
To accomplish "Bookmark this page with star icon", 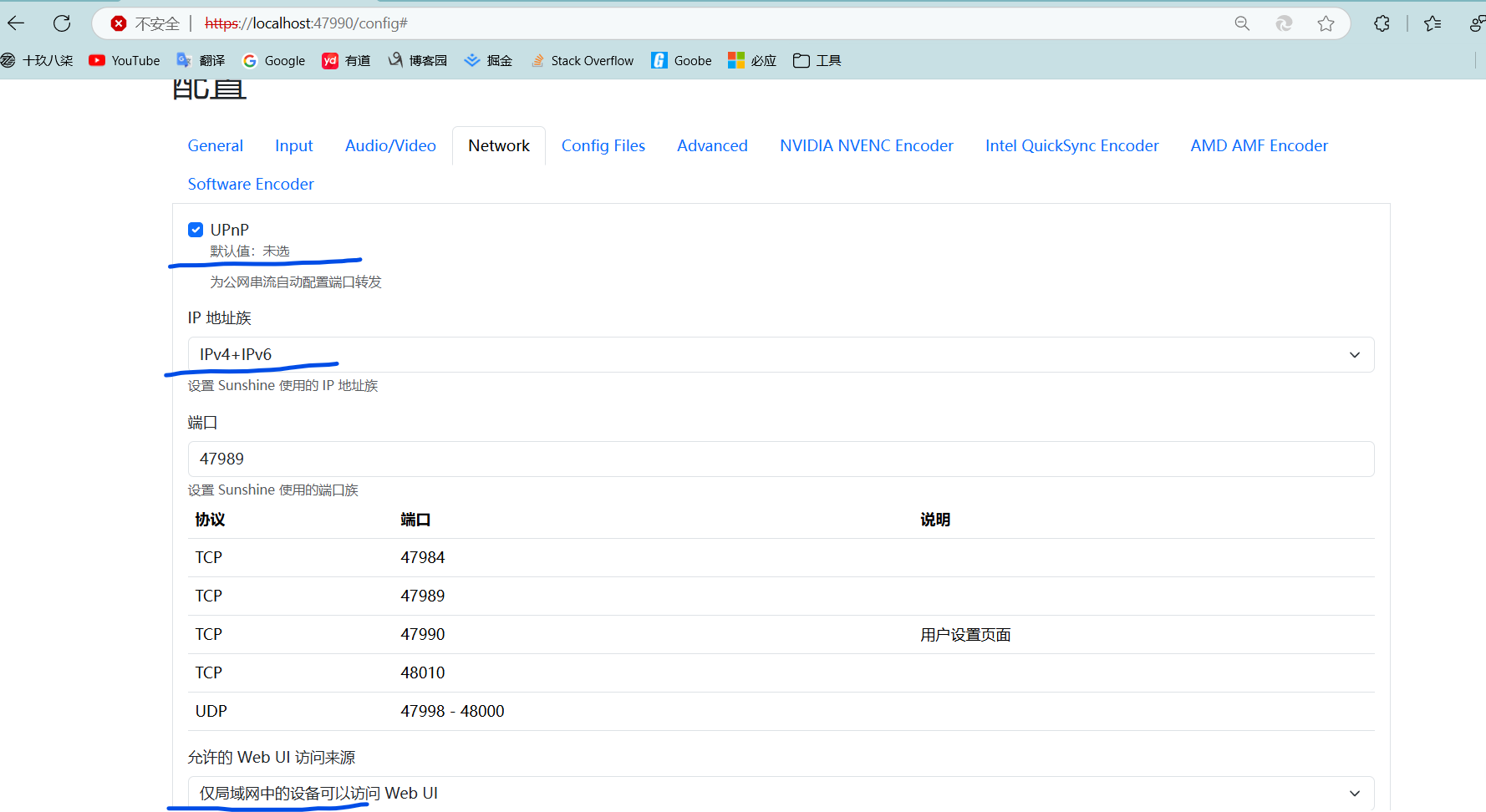I will (1326, 23).
